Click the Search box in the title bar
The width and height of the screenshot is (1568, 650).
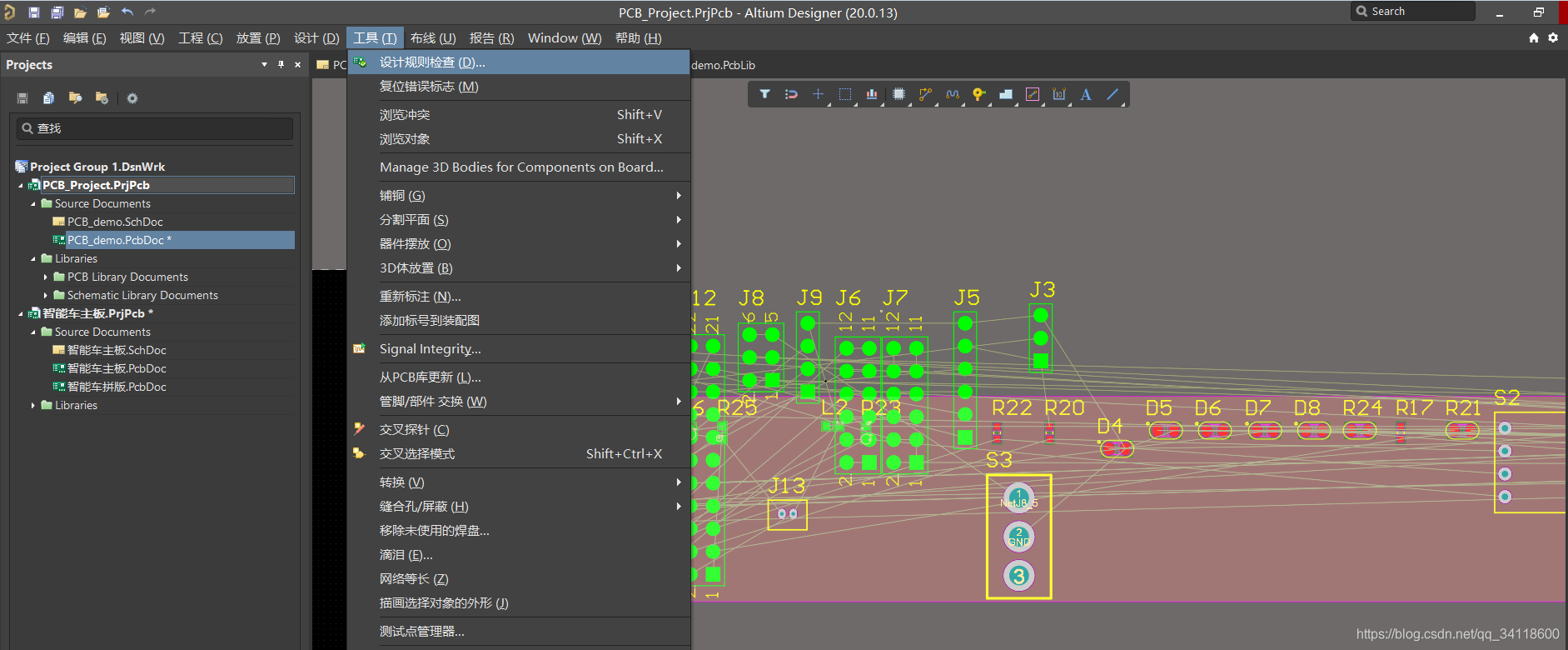1412,11
